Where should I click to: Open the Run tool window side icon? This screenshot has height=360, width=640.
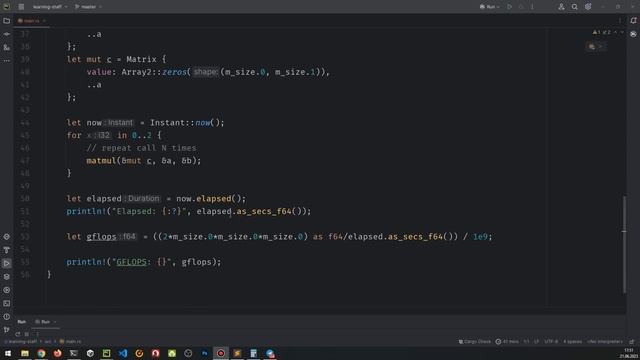7,263
